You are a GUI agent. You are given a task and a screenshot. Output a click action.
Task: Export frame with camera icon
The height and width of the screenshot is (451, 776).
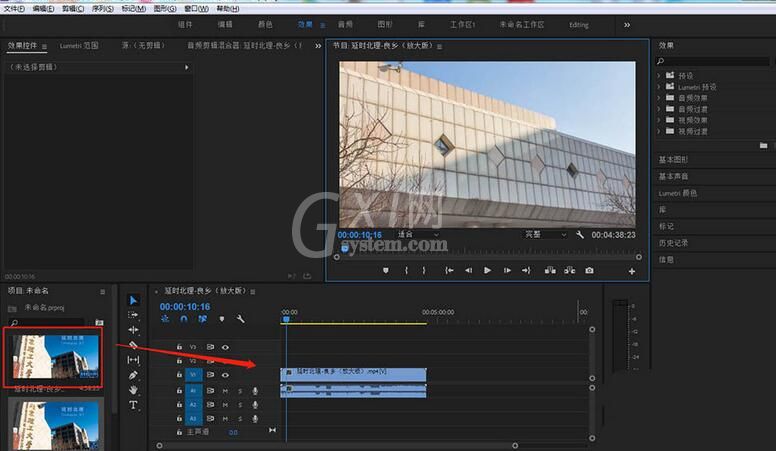coord(589,270)
